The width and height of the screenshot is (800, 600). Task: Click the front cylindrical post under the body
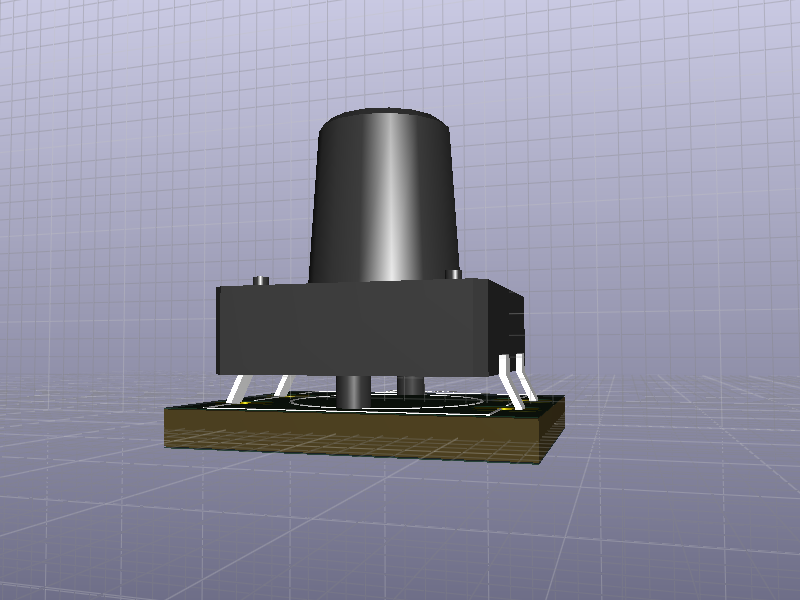pyautogui.click(x=353, y=392)
